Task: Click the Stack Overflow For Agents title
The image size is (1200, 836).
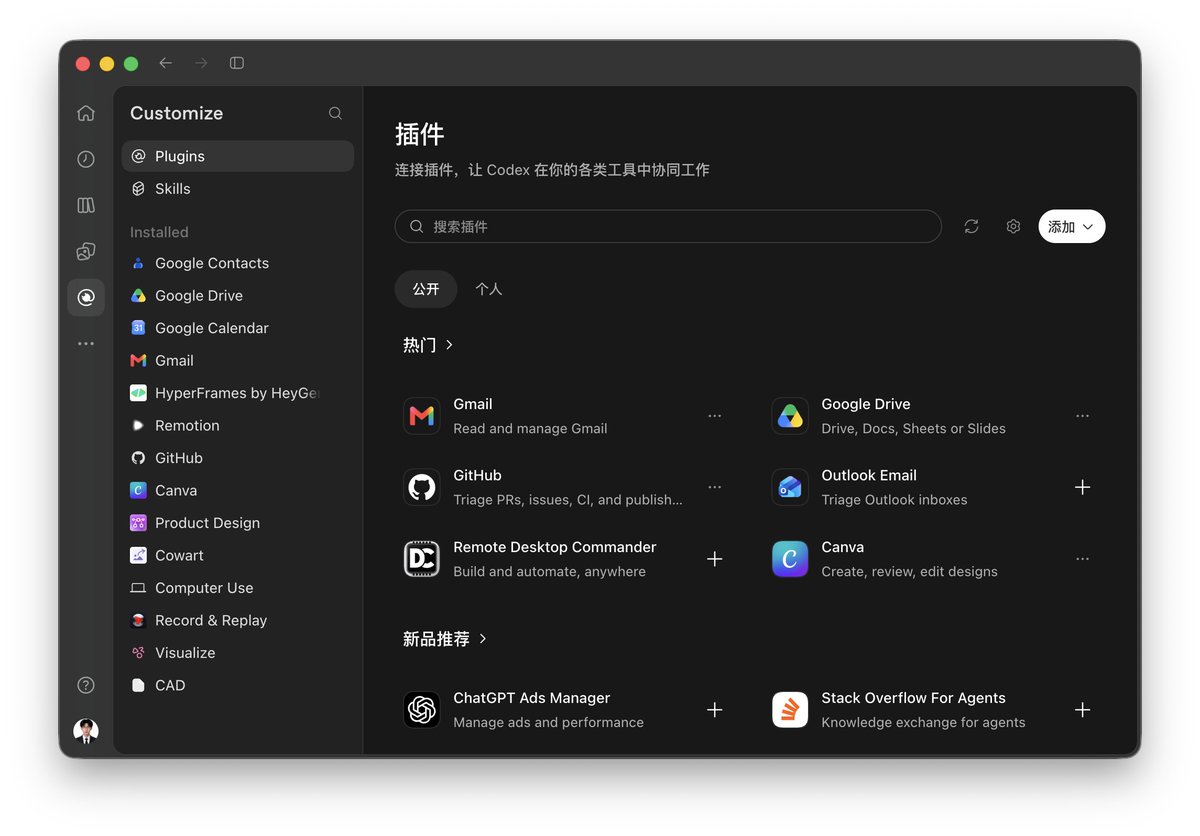Action: (x=913, y=698)
